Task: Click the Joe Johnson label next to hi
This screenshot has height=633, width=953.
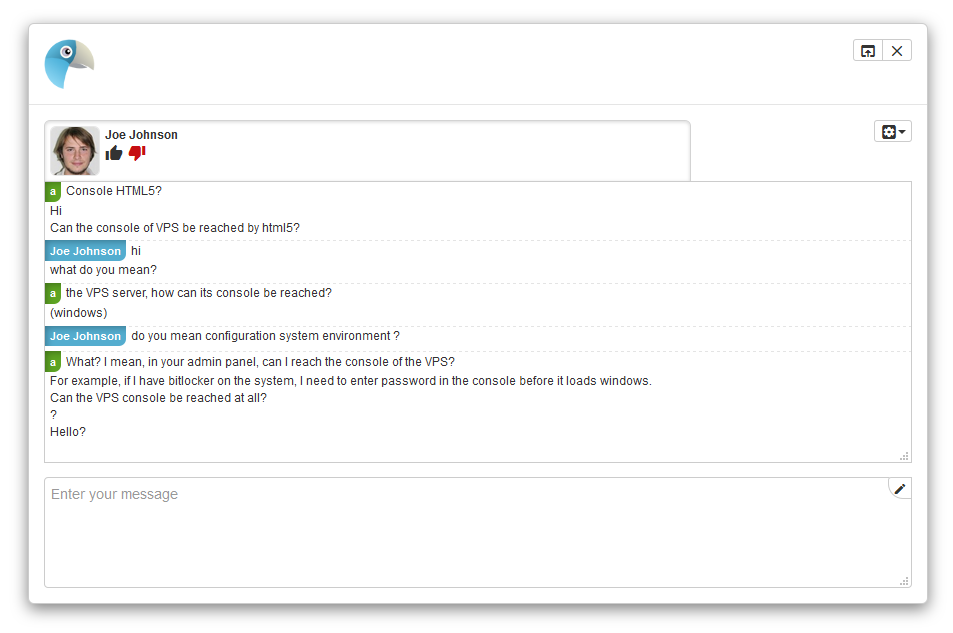Action: (85, 251)
